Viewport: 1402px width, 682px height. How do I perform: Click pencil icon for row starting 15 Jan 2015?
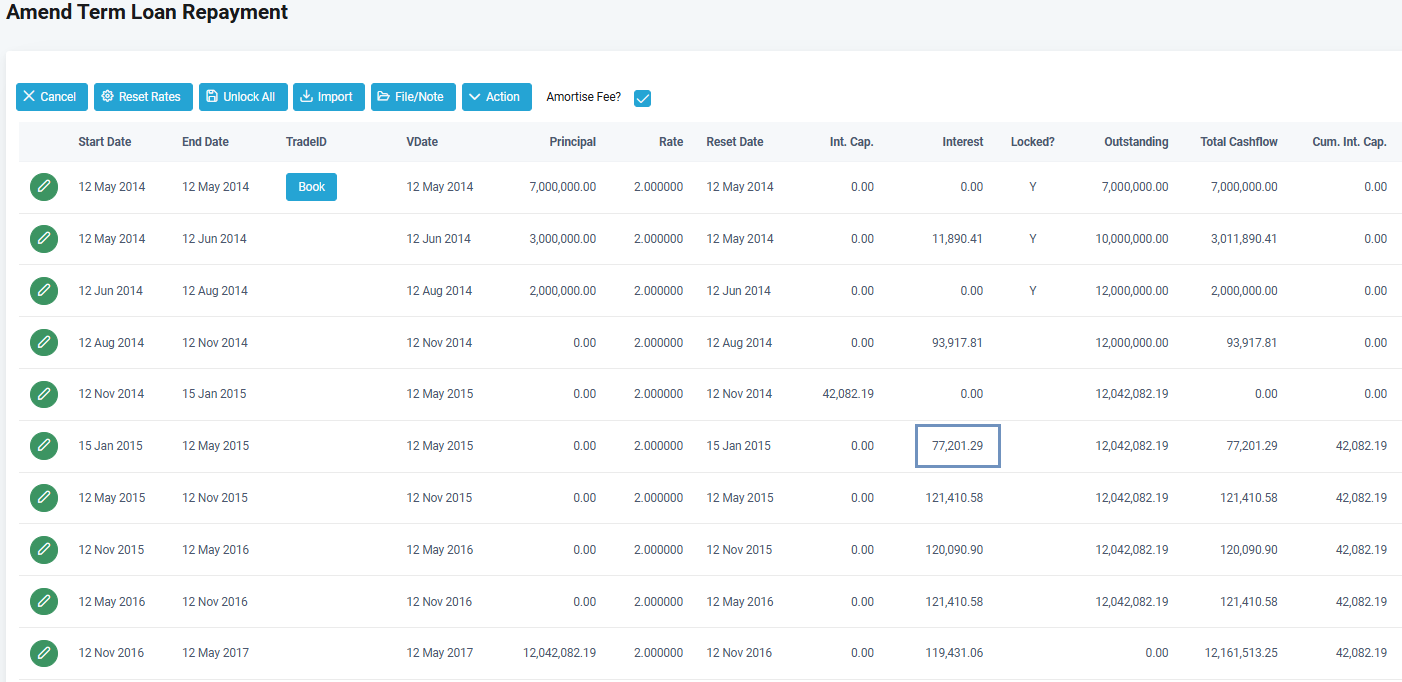[x=43, y=446]
